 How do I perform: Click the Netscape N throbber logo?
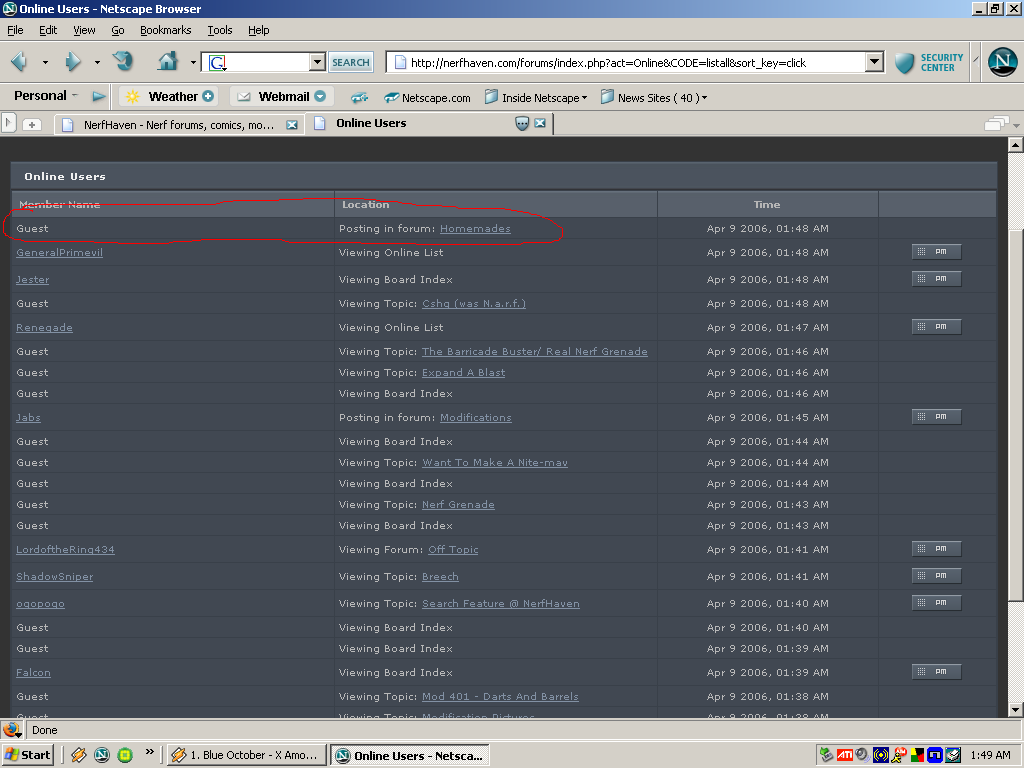(x=1002, y=62)
